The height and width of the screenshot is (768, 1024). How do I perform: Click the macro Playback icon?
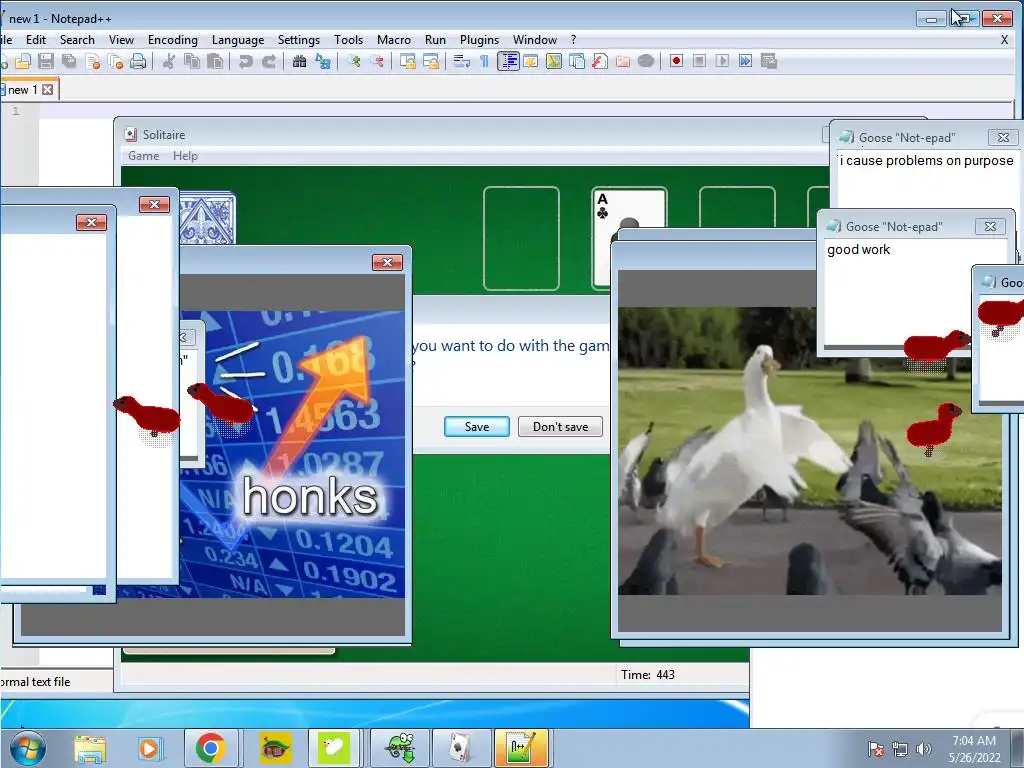tap(722, 61)
